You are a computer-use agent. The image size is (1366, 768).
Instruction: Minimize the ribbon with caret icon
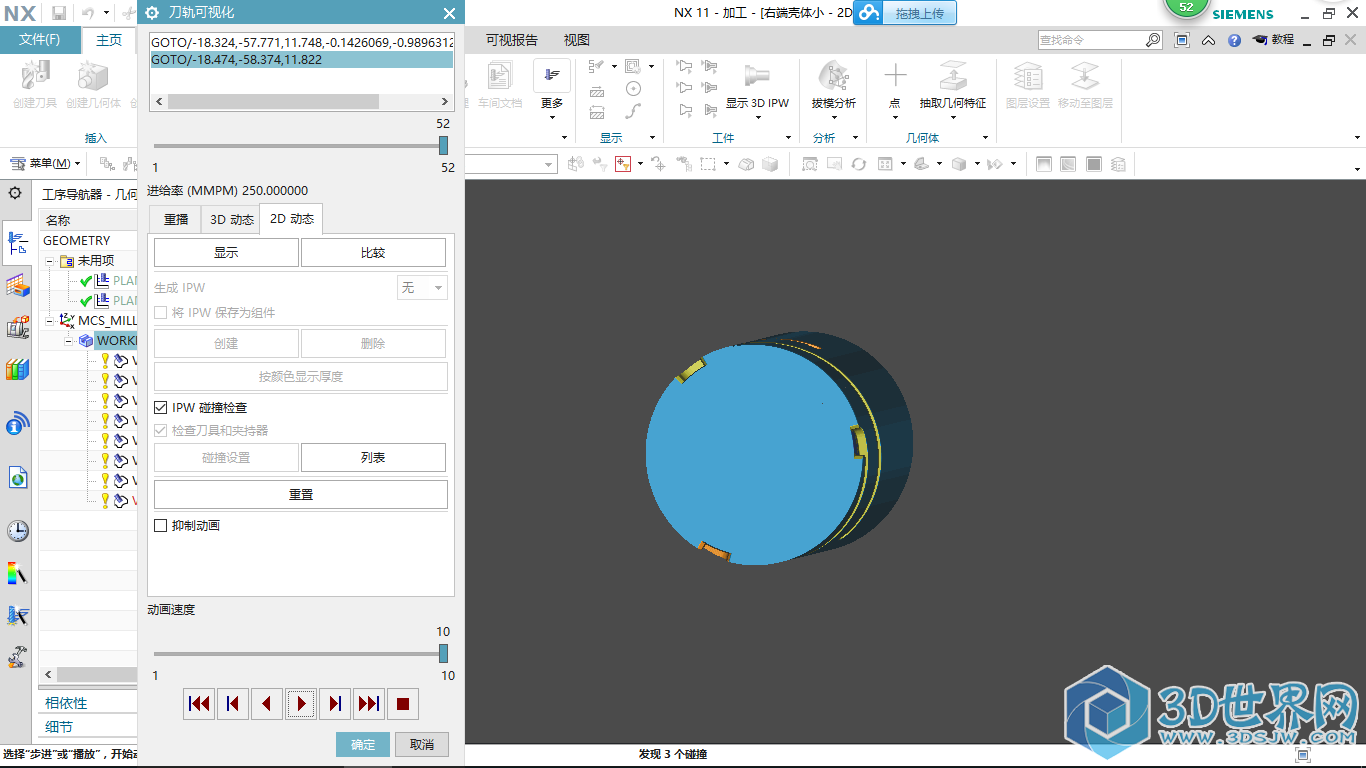pos(1208,40)
